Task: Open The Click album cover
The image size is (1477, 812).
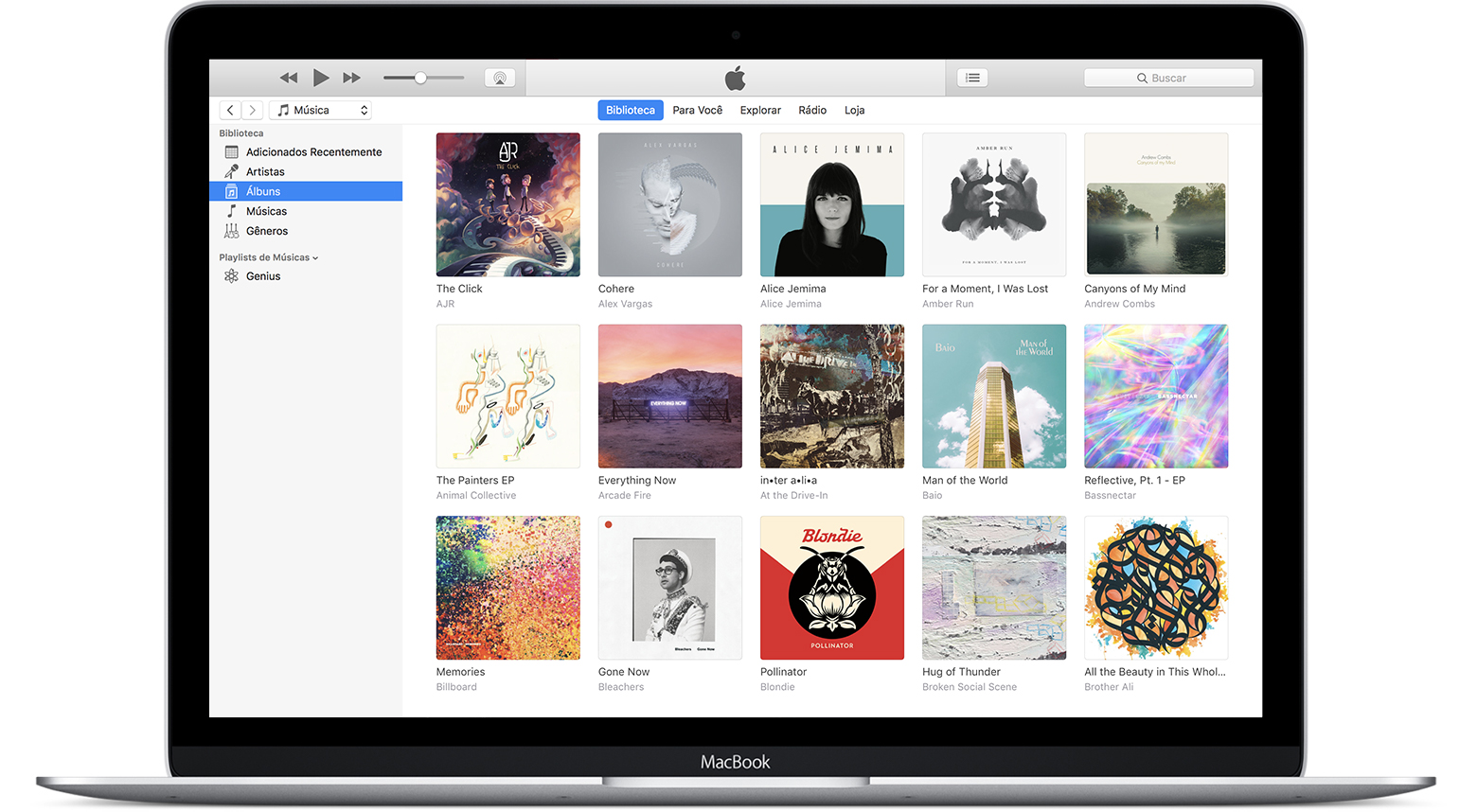Action: (x=508, y=204)
